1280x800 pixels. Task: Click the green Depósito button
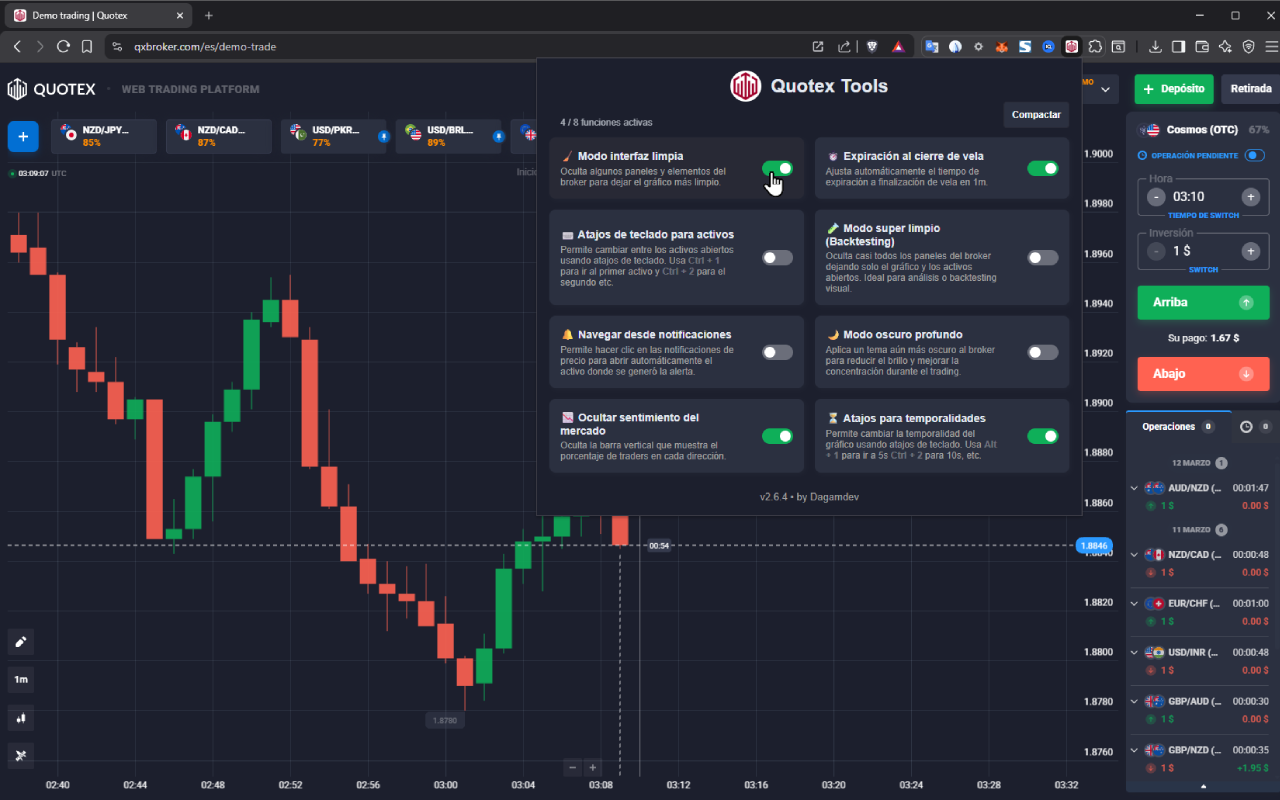[x=1174, y=88]
